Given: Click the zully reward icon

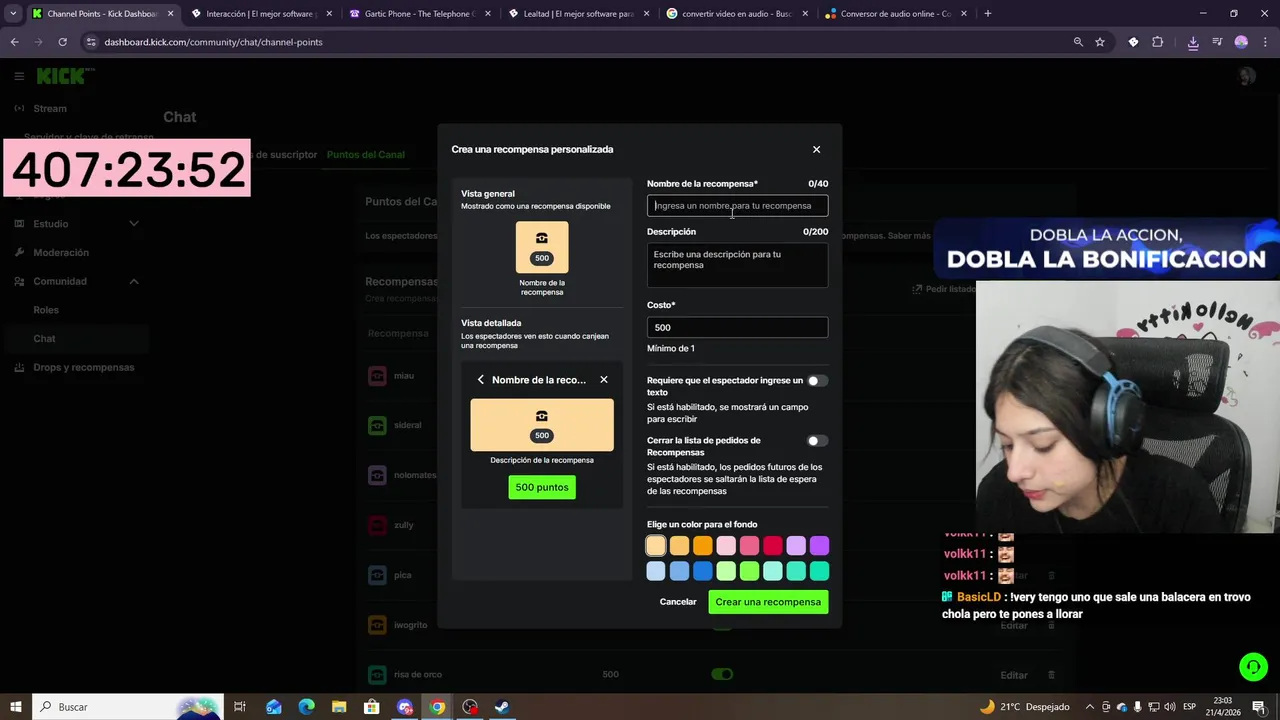Looking at the screenshot, I should click(377, 525).
